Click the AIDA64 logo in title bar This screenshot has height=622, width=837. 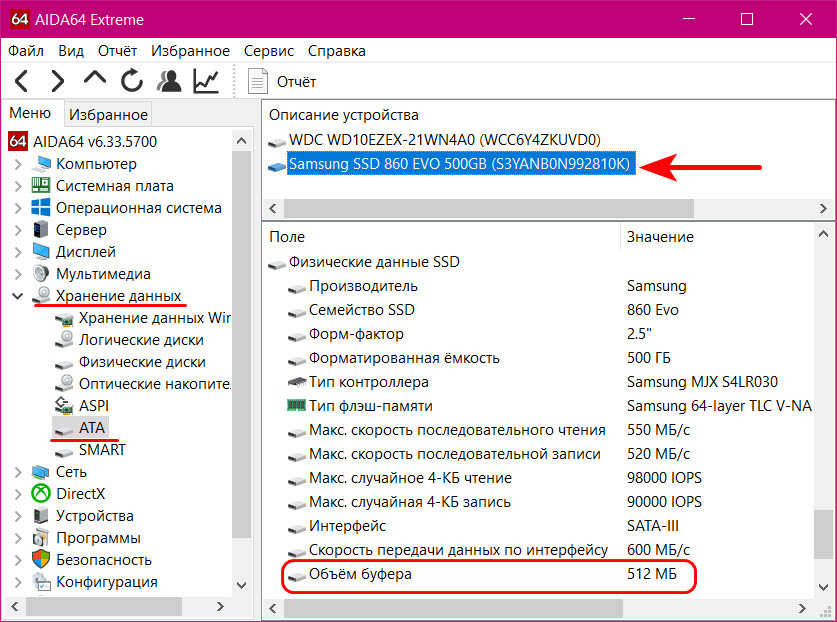click(x=19, y=19)
